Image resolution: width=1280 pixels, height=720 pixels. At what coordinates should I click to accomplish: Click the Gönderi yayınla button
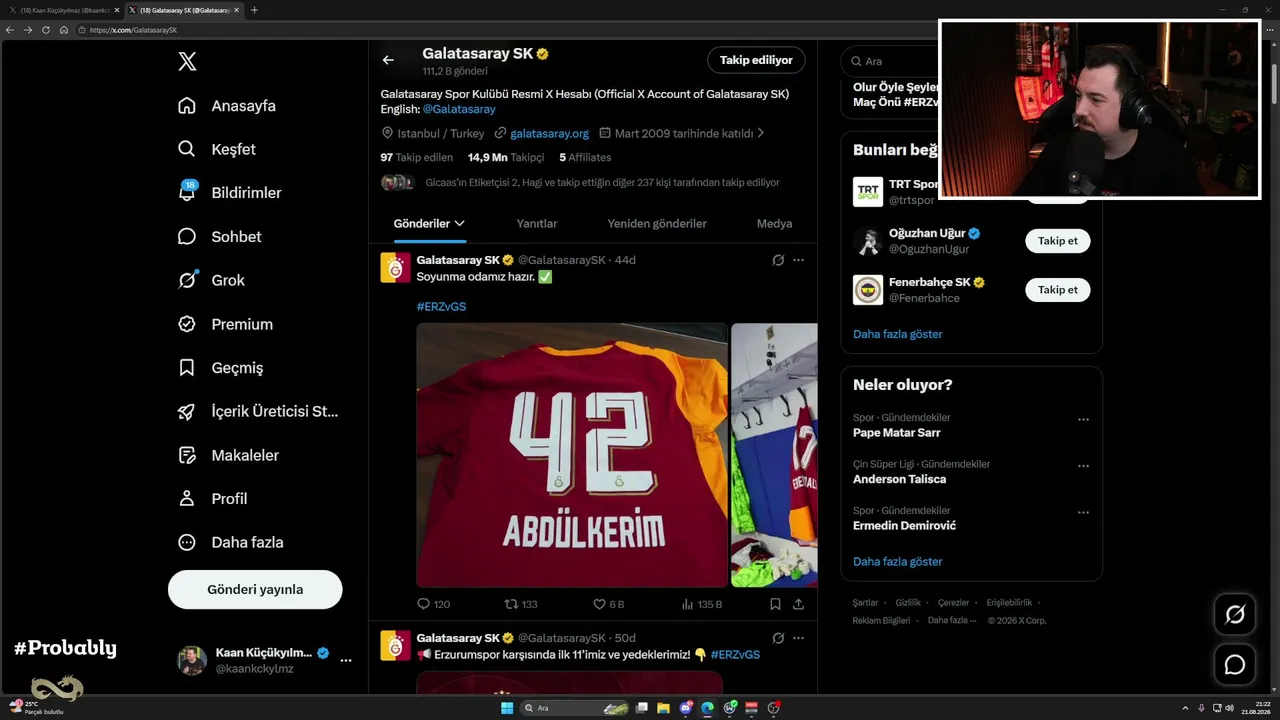tap(255, 589)
